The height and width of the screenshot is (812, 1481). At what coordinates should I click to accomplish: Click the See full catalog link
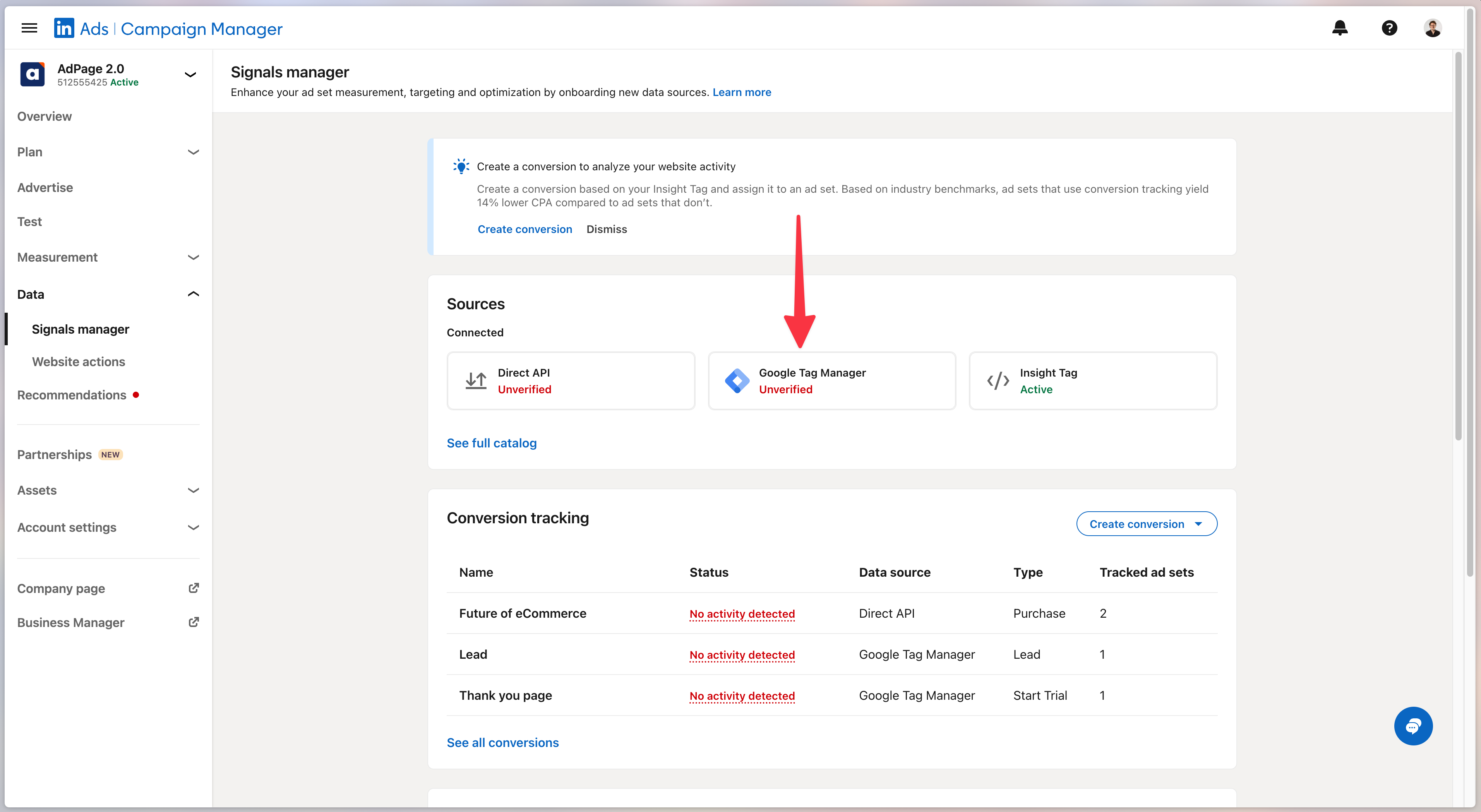pos(492,443)
